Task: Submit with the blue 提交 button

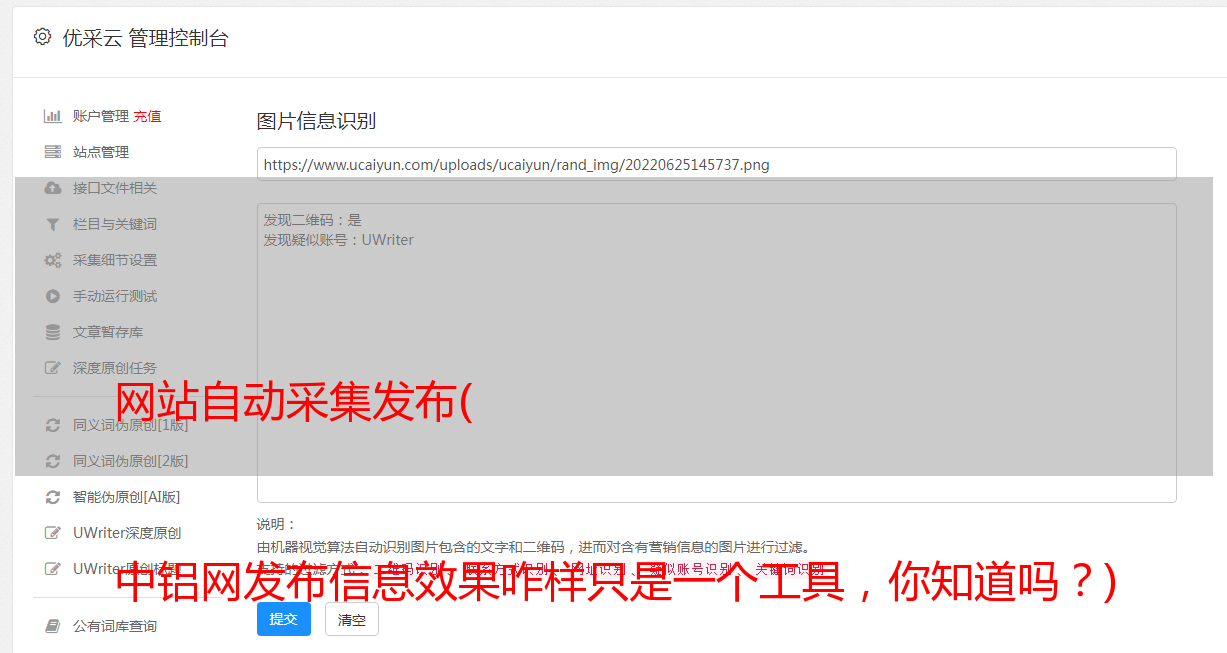Action: tap(284, 619)
